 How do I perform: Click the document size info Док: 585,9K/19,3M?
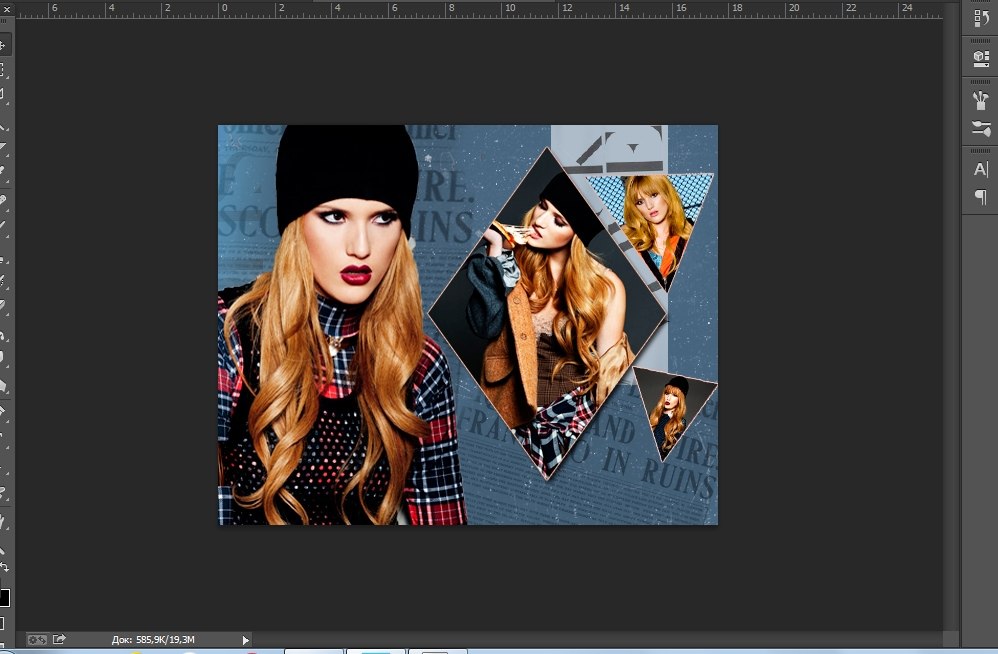[x=152, y=639]
